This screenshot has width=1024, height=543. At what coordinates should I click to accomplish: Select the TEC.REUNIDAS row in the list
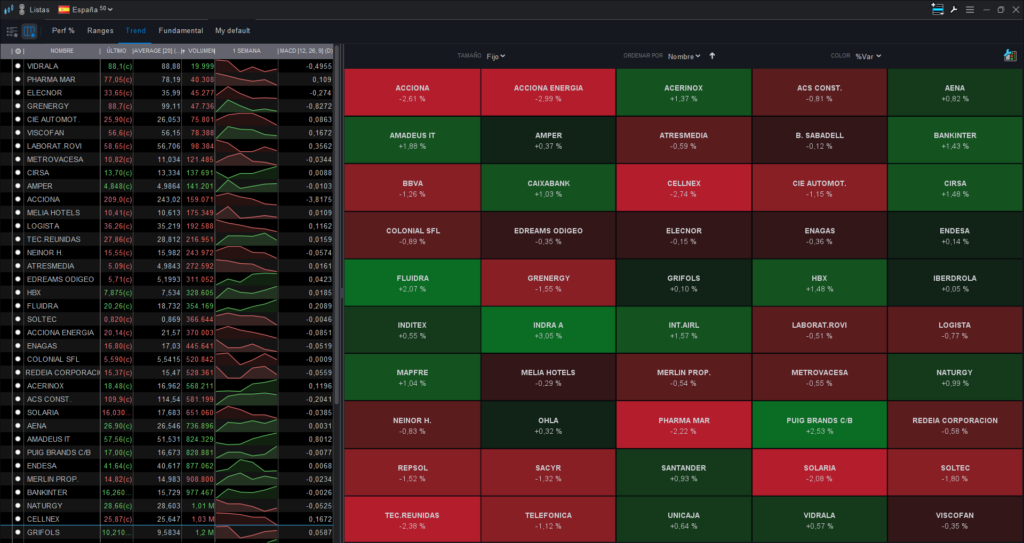click(x=167, y=239)
